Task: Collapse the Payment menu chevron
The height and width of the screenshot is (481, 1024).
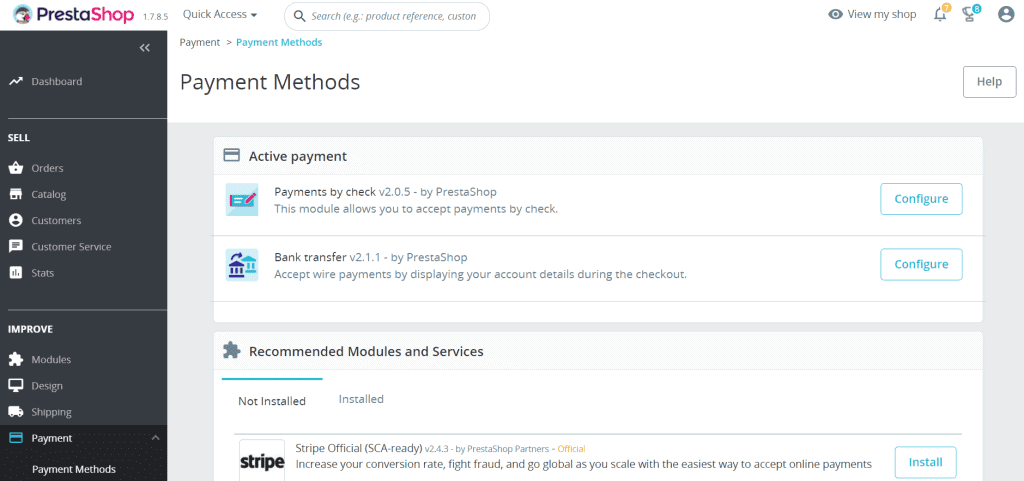Action: (x=155, y=438)
